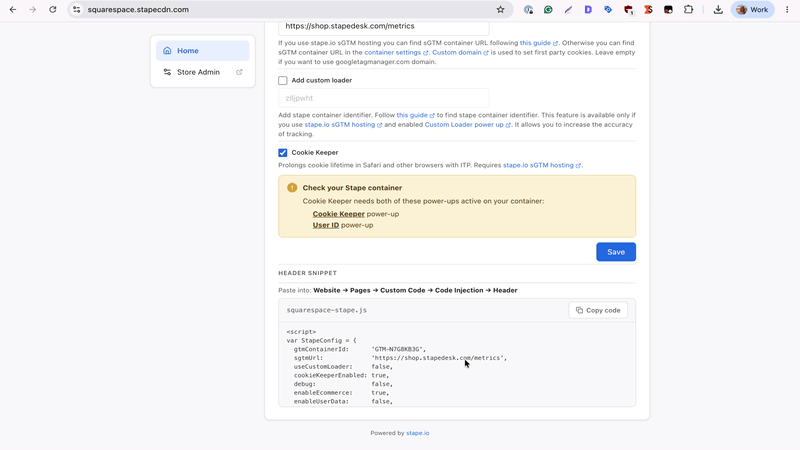This screenshot has width=800, height=450.
Task: Click the cookieKeeperEnabled line in code
Action: point(341,375)
